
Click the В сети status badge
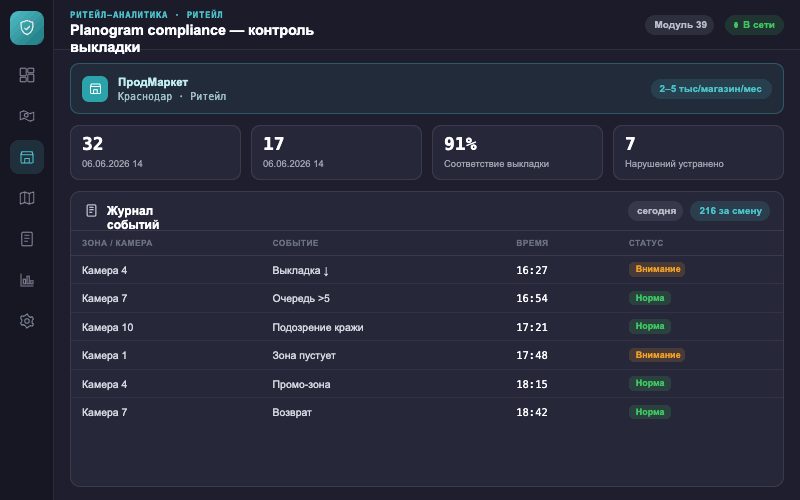[x=754, y=24]
